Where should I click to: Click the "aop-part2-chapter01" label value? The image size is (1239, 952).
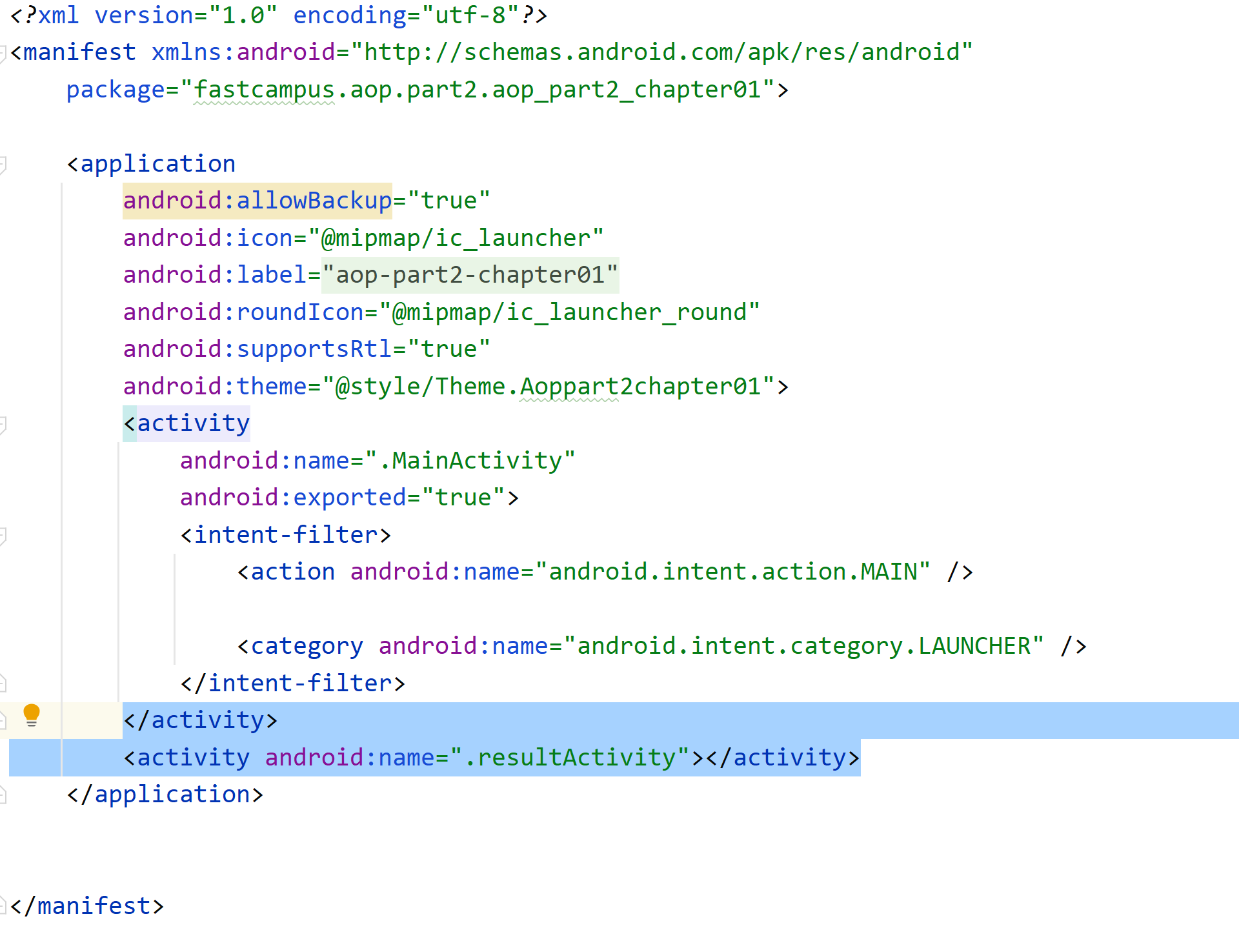pyautogui.click(x=470, y=275)
